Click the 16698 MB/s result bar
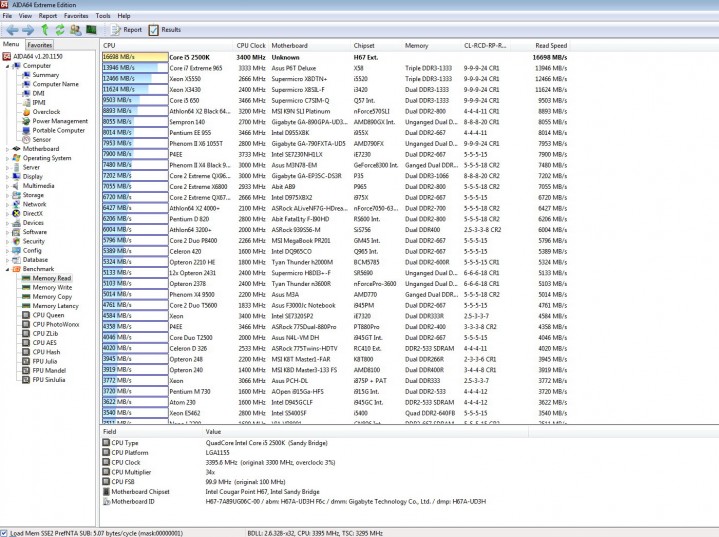 [x=135, y=57]
